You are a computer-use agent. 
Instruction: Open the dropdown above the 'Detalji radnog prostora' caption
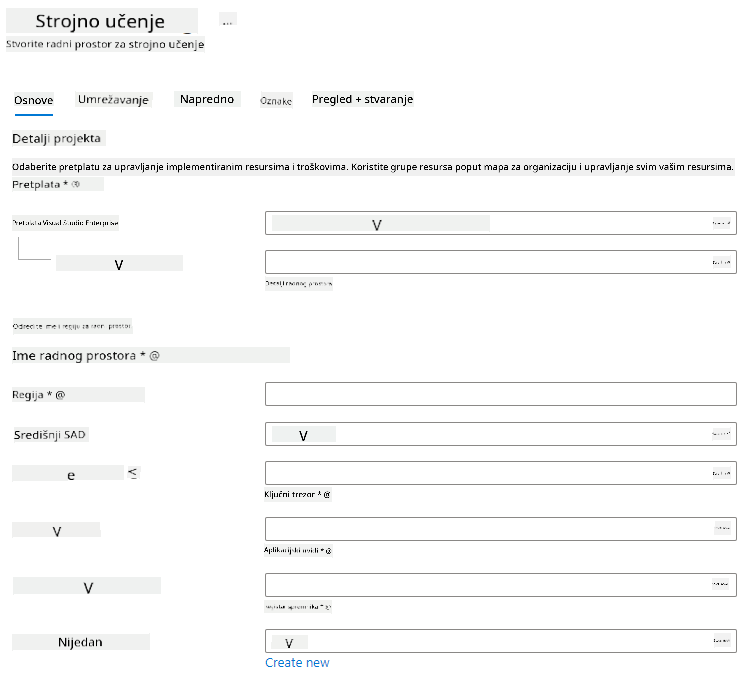tap(501, 262)
